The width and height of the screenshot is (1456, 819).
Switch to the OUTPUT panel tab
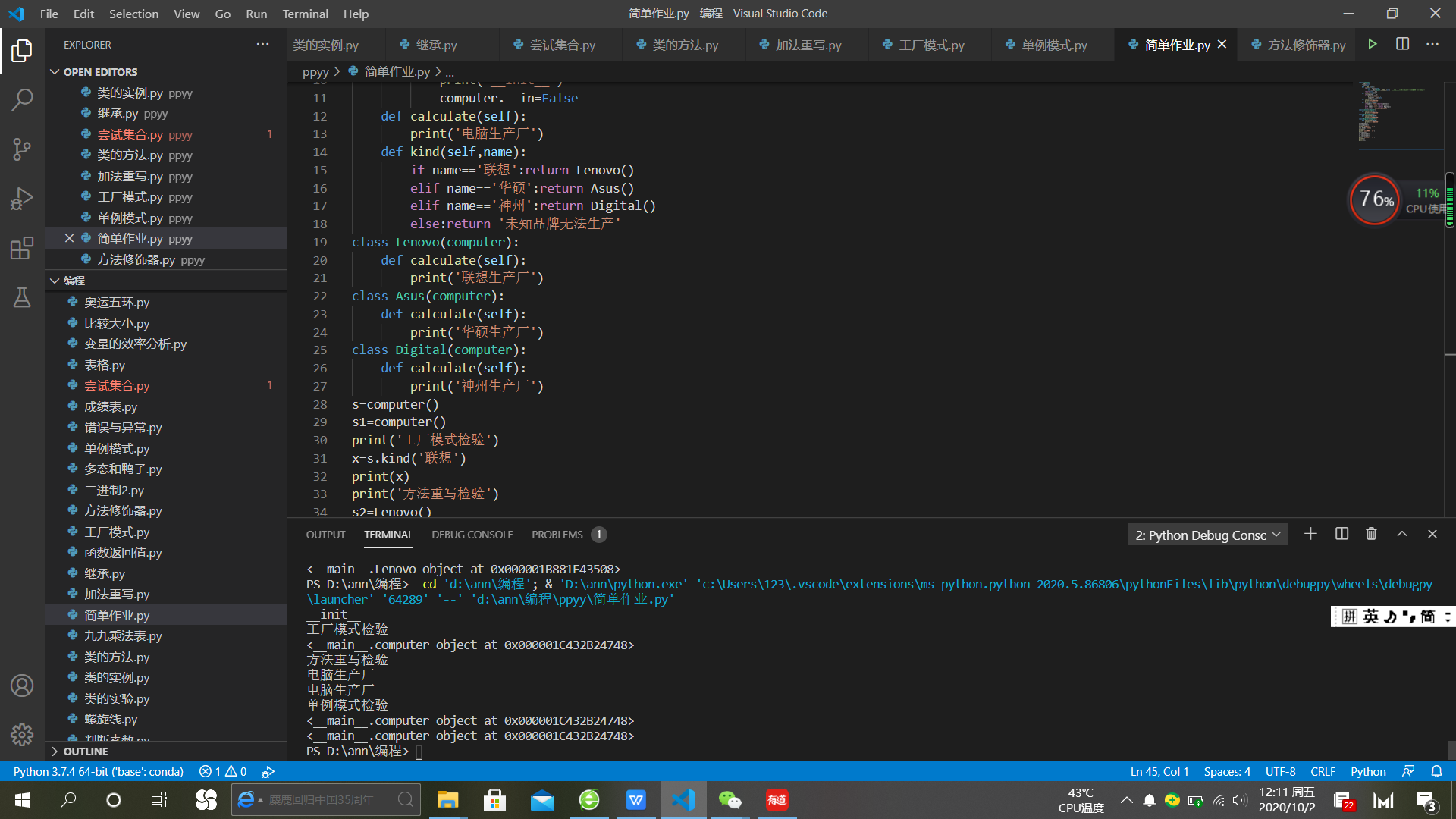325,535
